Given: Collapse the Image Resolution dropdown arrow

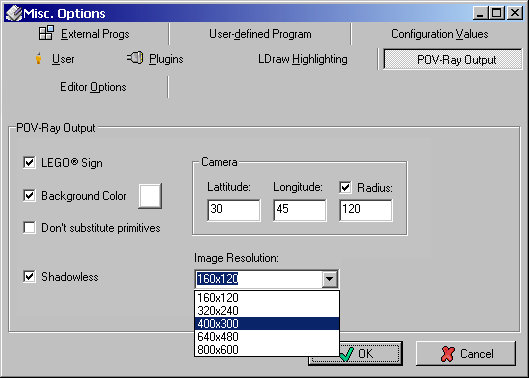Looking at the screenshot, I should pos(330,279).
